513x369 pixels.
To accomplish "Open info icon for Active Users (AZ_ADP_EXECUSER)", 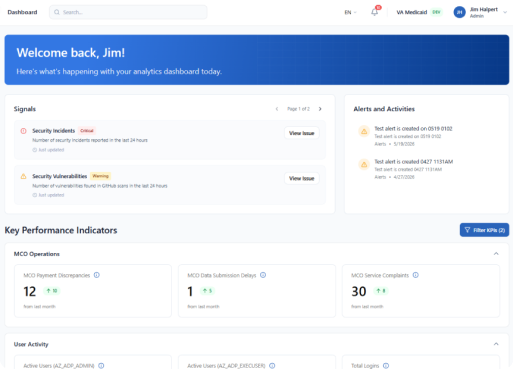I will pos(272,366).
